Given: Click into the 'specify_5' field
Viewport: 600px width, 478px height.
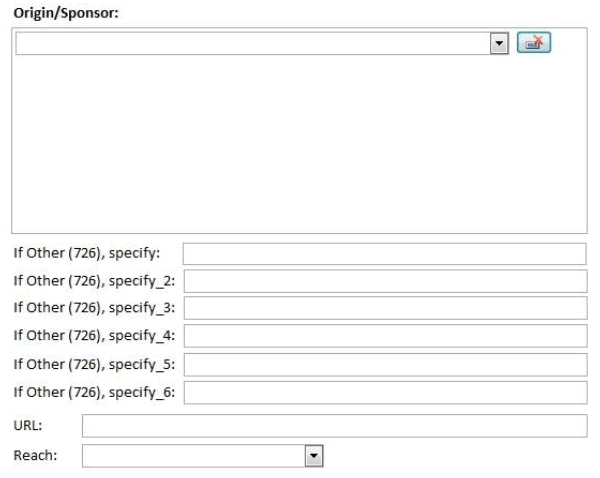Looking at the screenshot, I should (x=385, y=365).
